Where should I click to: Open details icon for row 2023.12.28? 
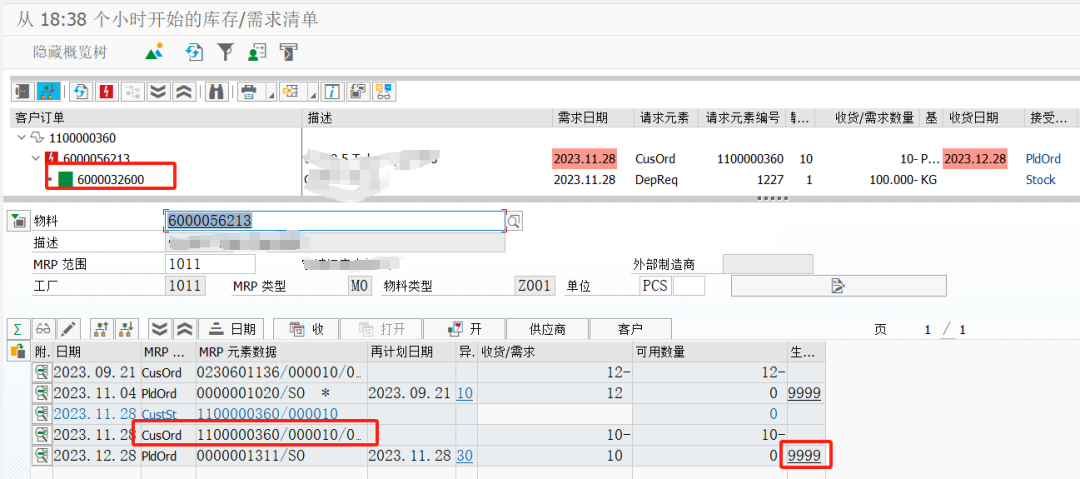(x=42, y=455)
